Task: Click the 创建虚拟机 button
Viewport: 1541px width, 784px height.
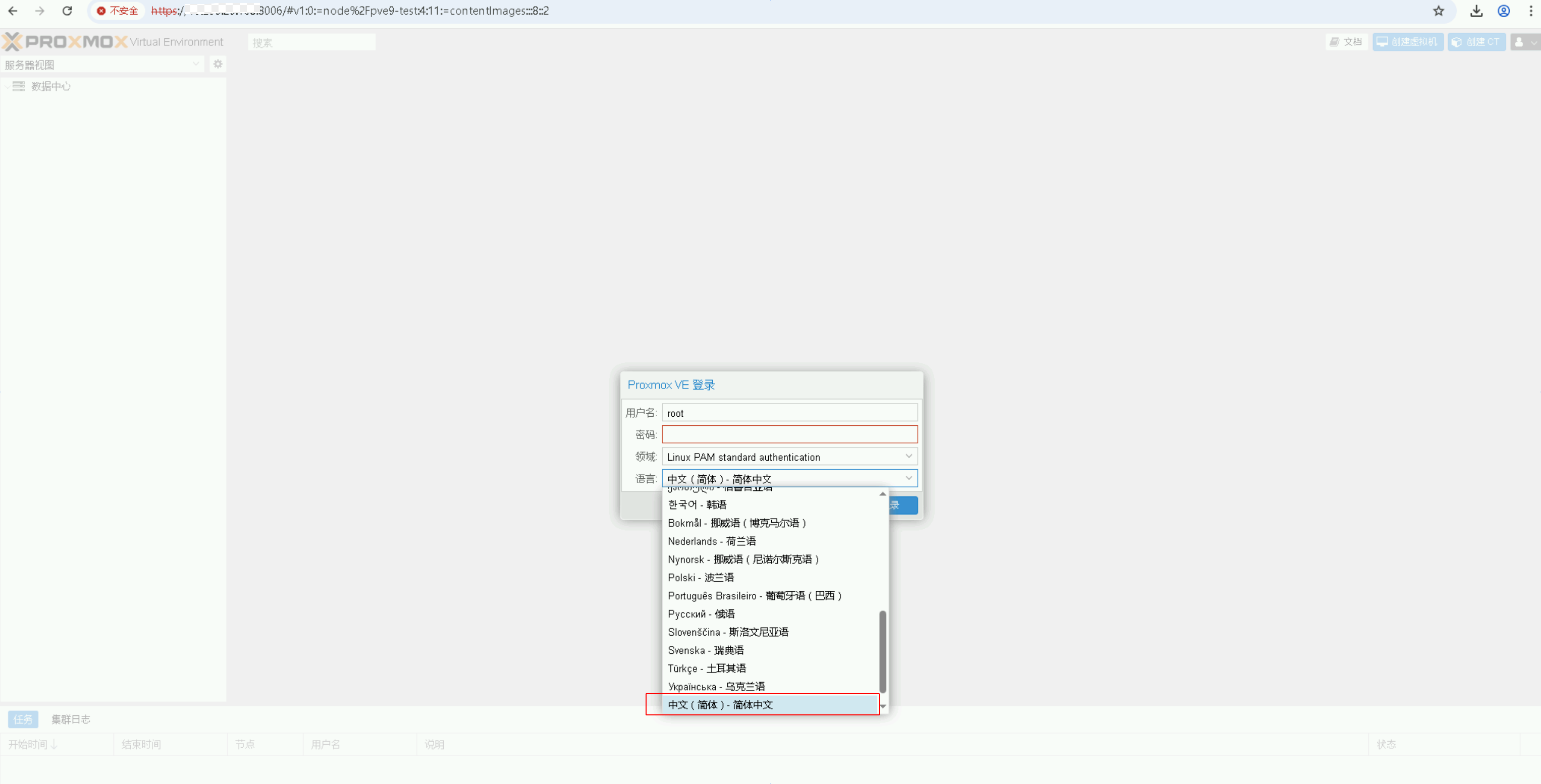Action: pyautogui.click(x=1407, y=42)
